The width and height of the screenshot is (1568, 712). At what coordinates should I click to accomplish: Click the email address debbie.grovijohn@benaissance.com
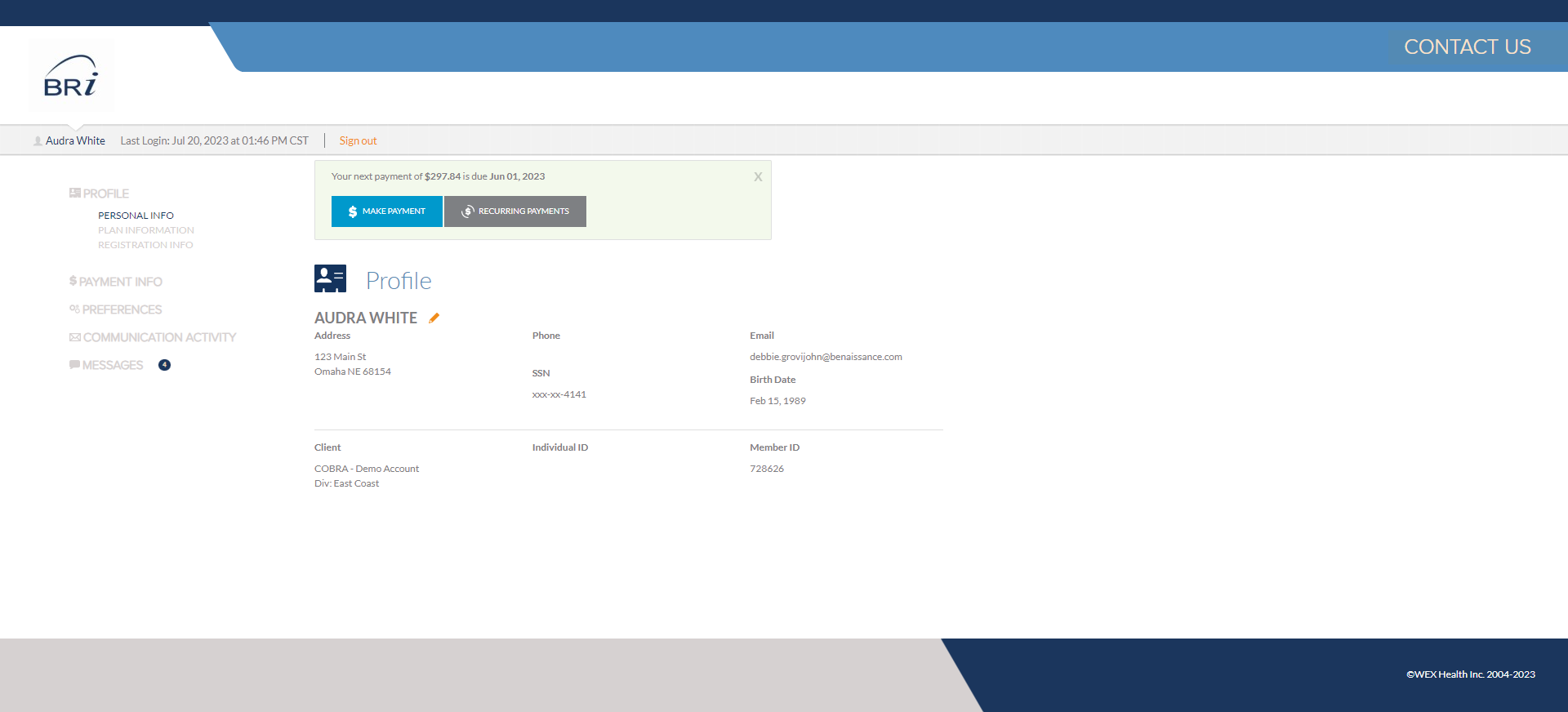tap(826, 357)
